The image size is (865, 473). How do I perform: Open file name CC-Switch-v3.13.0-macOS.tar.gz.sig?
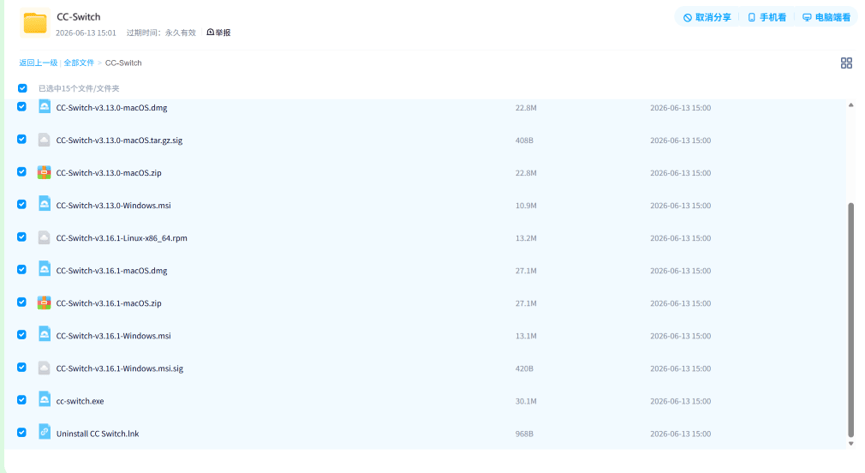point(119,140)
